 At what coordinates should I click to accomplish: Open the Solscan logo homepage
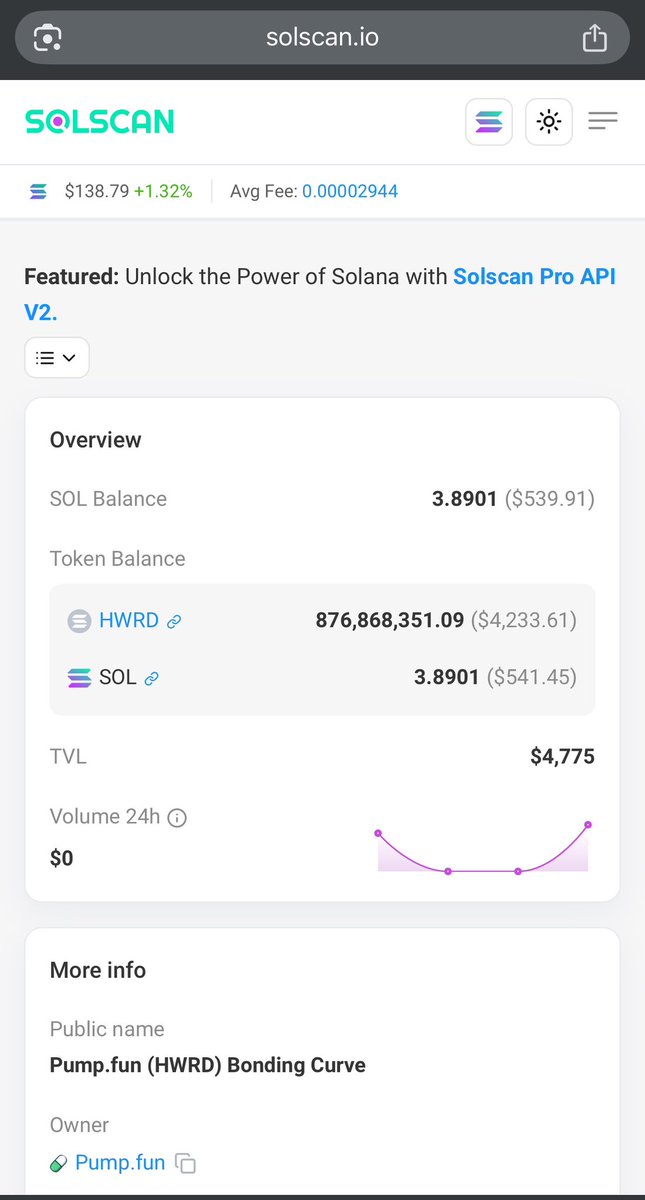[x=99, y=122]
